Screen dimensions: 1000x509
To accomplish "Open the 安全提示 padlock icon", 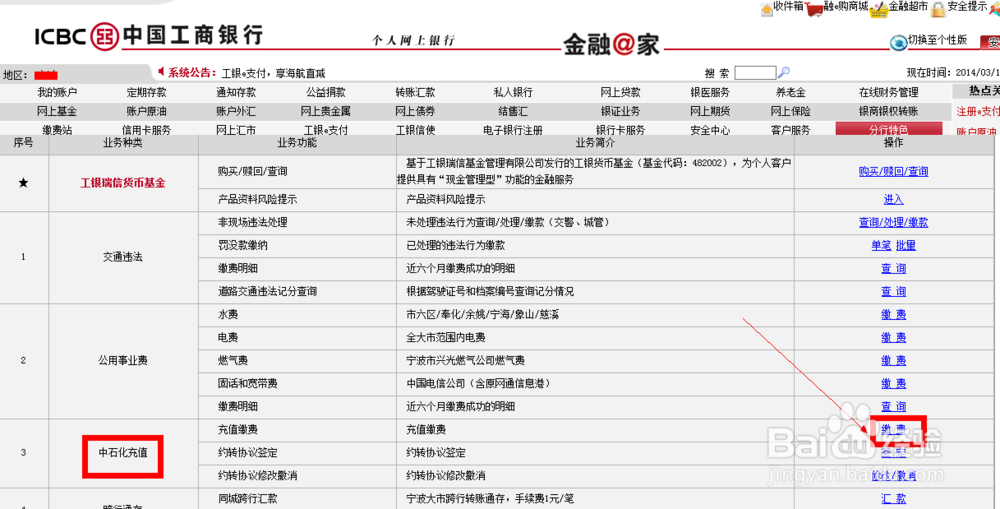I will (x=938, y=8).
